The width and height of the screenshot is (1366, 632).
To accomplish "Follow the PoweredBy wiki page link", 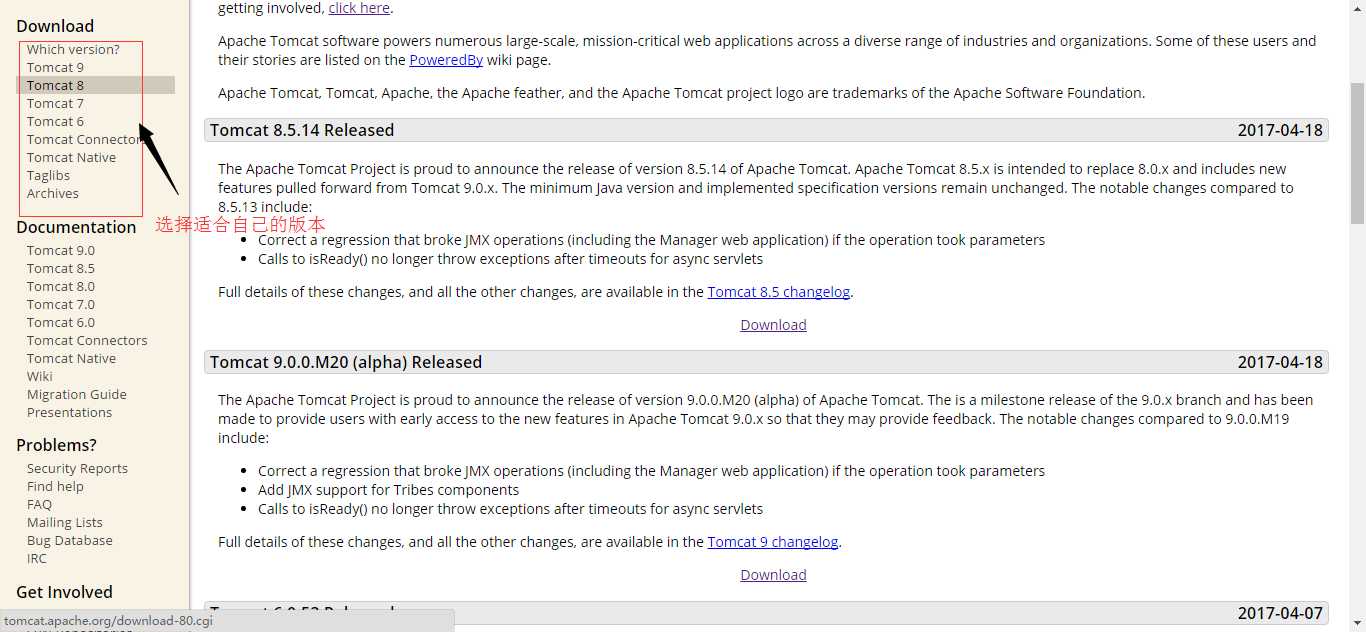I will coord(446,60).
